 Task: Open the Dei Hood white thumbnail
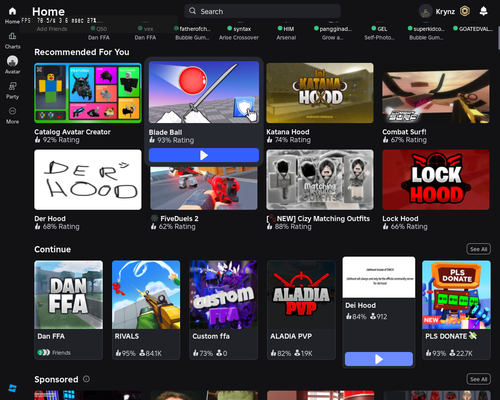(379, 277)
